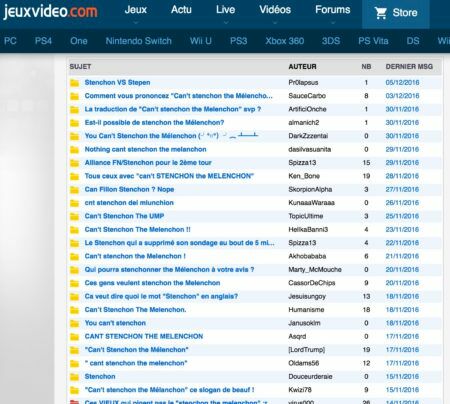Open last message date 05/12/2016
450x404 pixels.
(402, 83)
